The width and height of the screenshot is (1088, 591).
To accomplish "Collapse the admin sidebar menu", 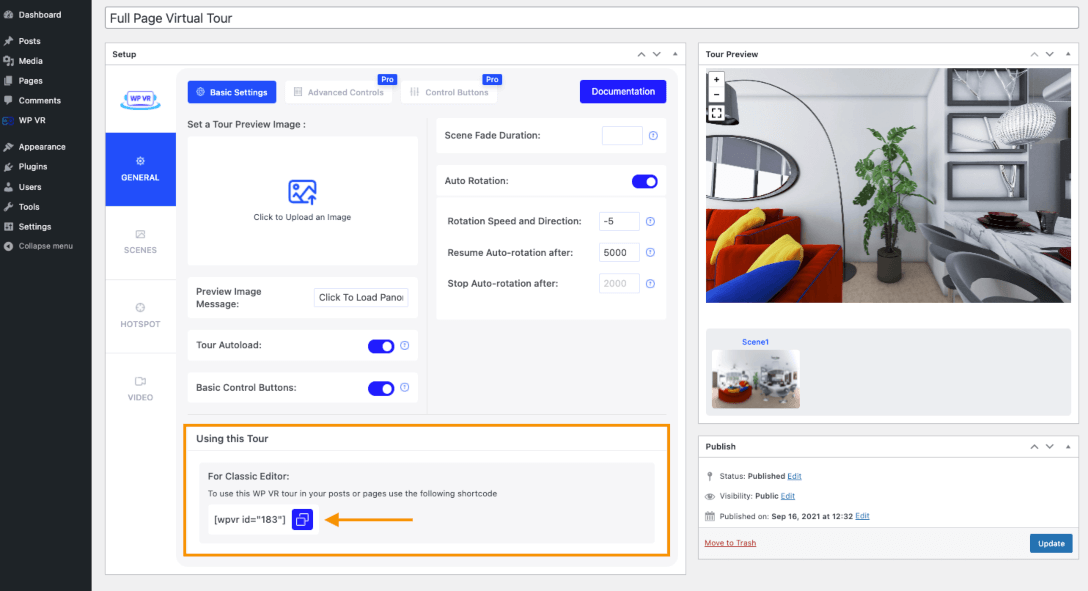I will (x=46, y=246).
